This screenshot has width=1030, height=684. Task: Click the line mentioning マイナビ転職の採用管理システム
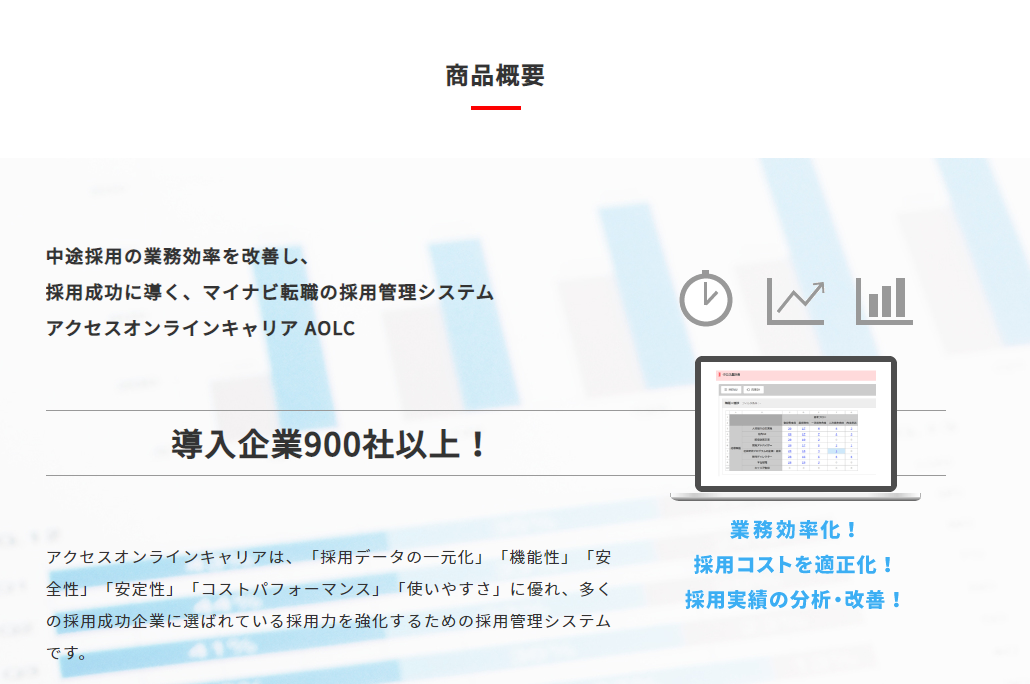[x=270, y=292]
